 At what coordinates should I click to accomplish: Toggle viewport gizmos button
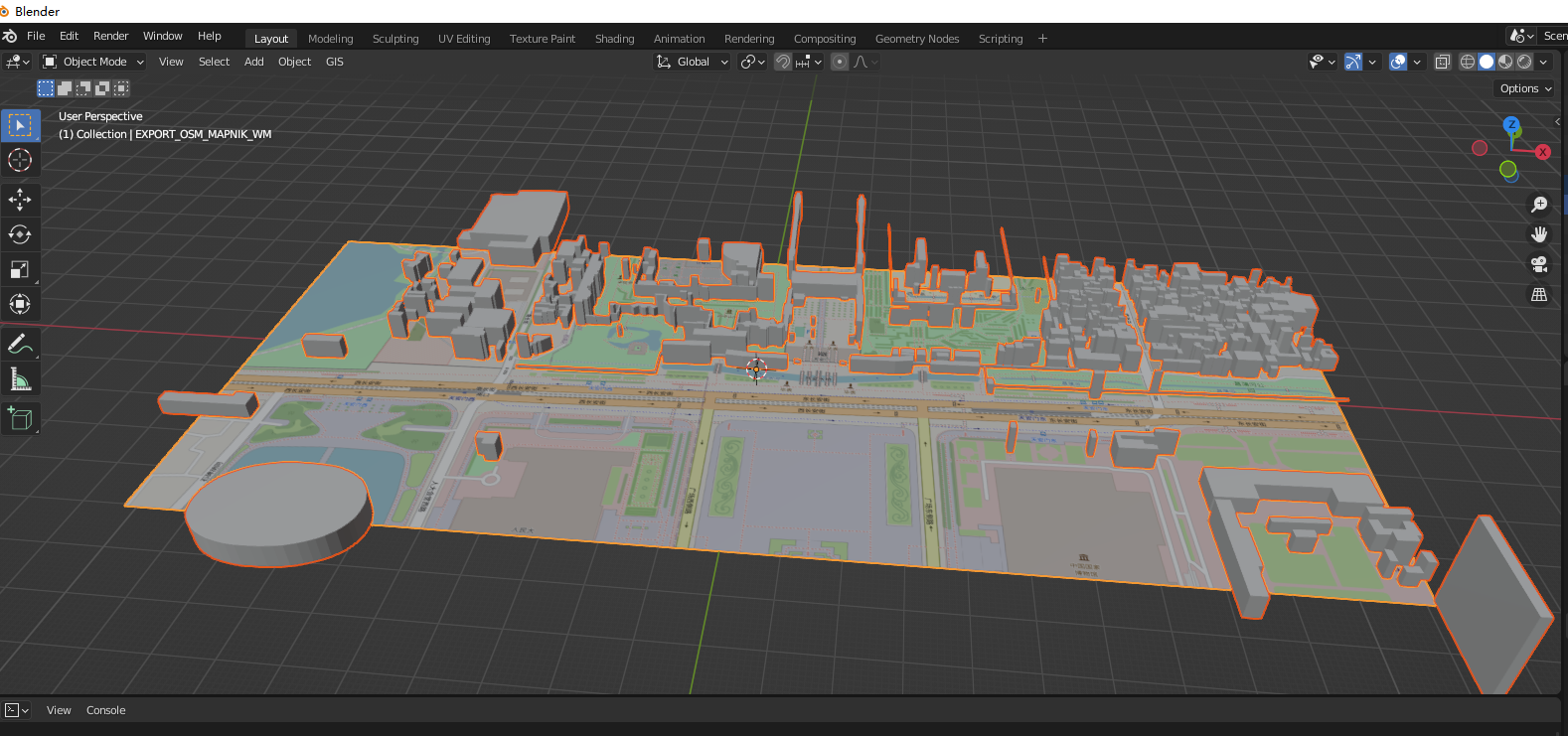(1353, 62)
